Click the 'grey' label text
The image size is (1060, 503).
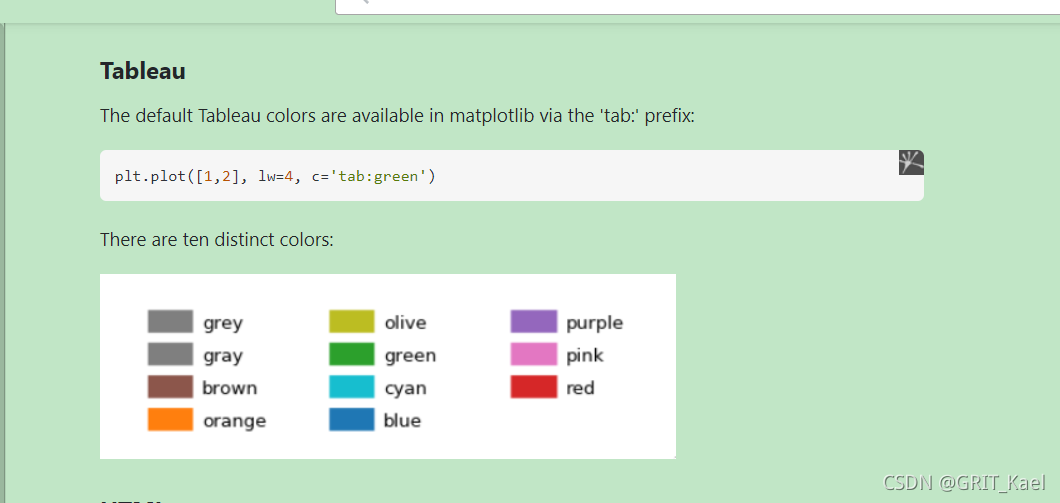click(222, 323)
